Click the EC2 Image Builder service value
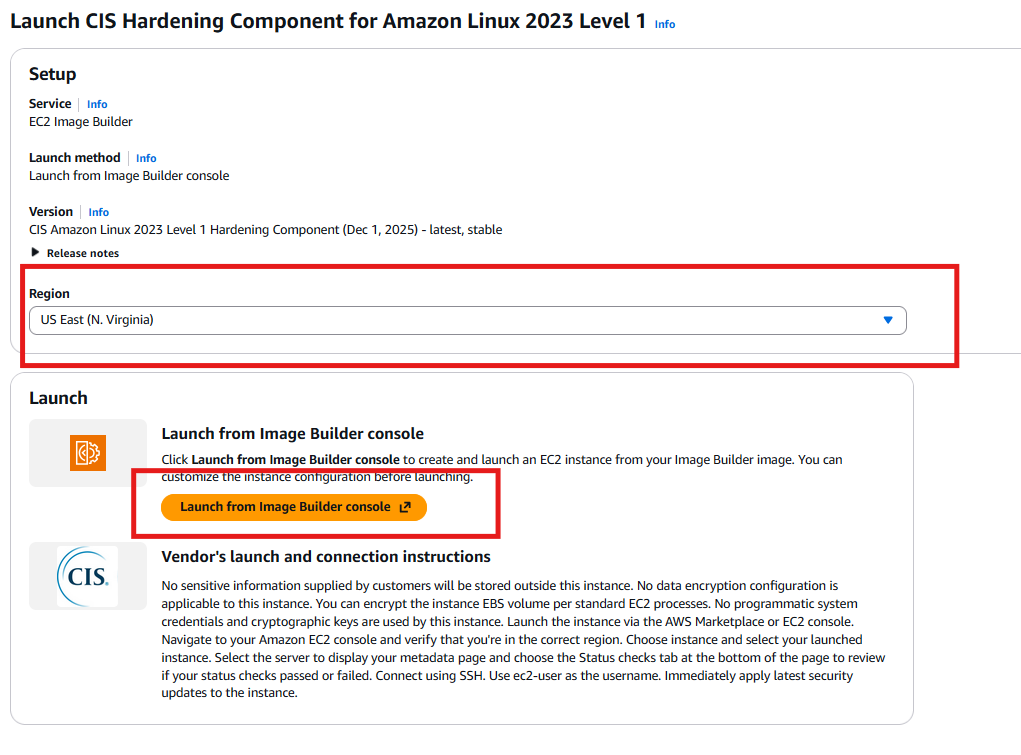Screen dimensions: 1021x755 81,122
